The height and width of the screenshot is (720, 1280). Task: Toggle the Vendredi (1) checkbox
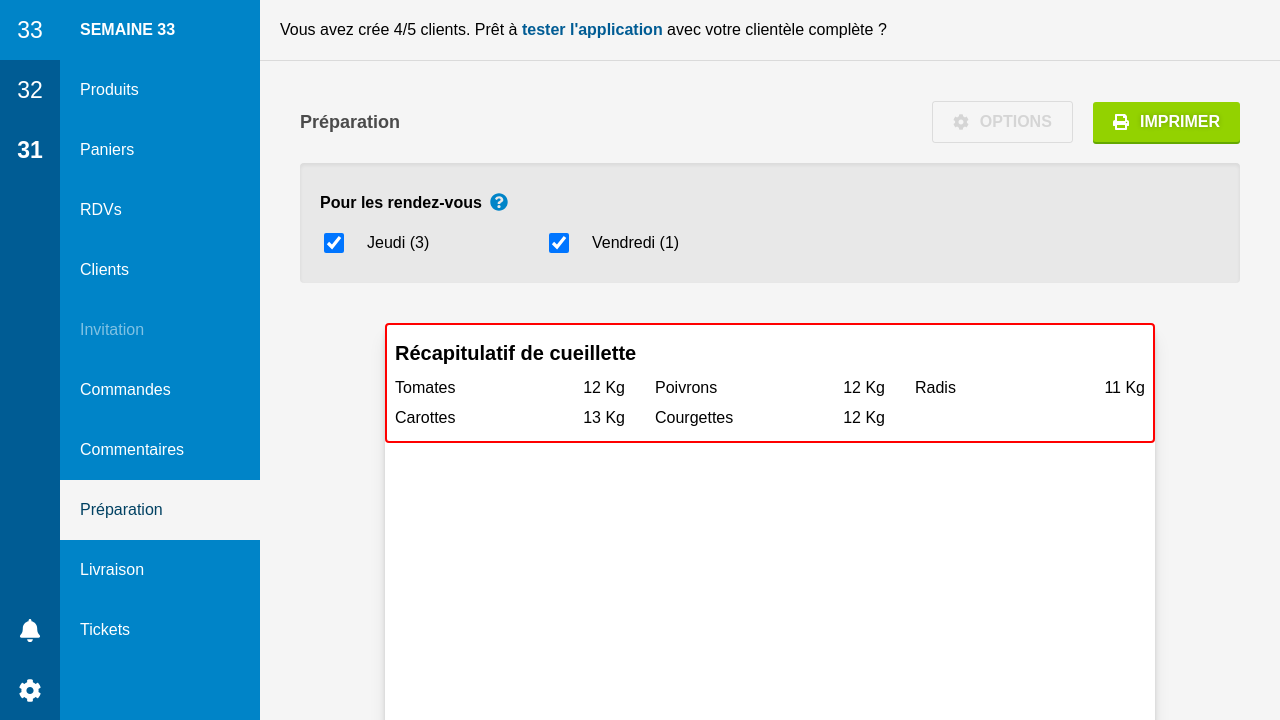tap(559, 243)
